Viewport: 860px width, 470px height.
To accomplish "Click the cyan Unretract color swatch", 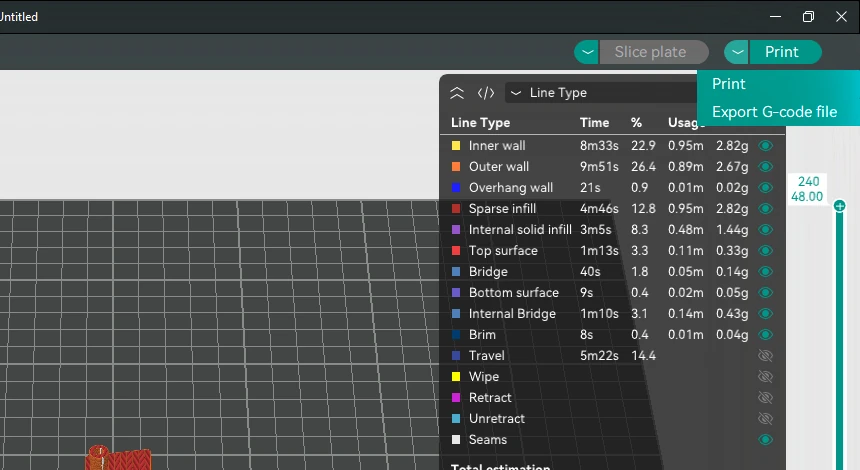I will (456, 418).
